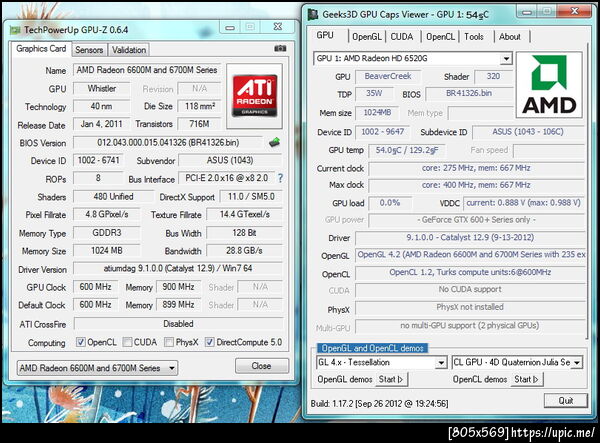
Task: Click the Build 1.17.2 text at bottom
Action: click(379, 404)
